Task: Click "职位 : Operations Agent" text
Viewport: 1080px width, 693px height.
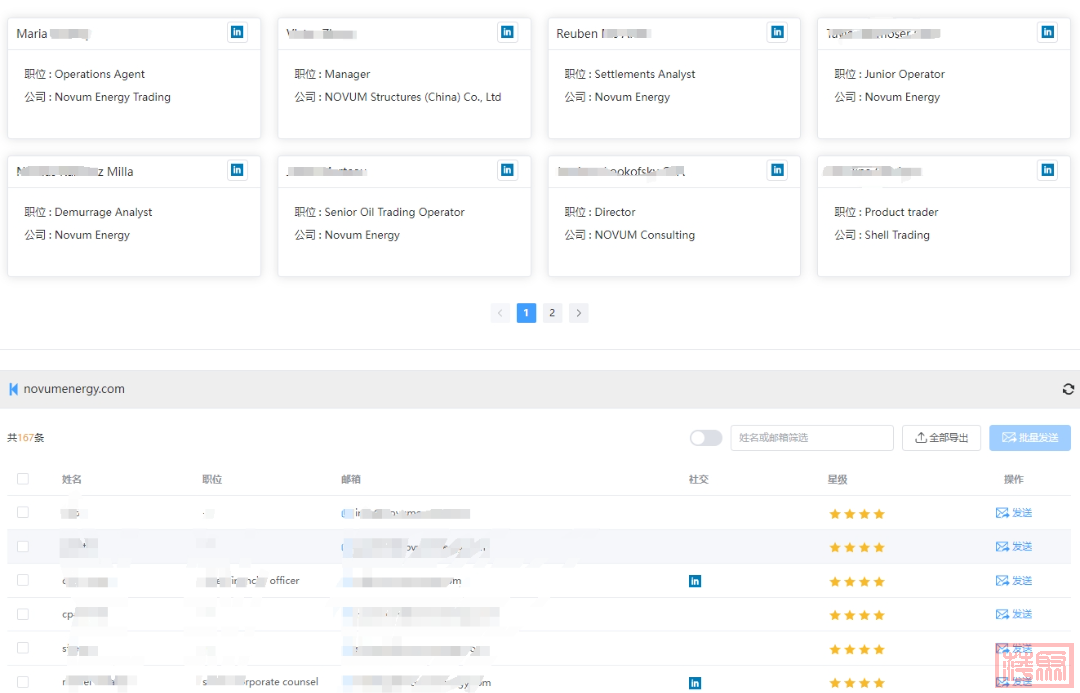Action: (85, 74)
